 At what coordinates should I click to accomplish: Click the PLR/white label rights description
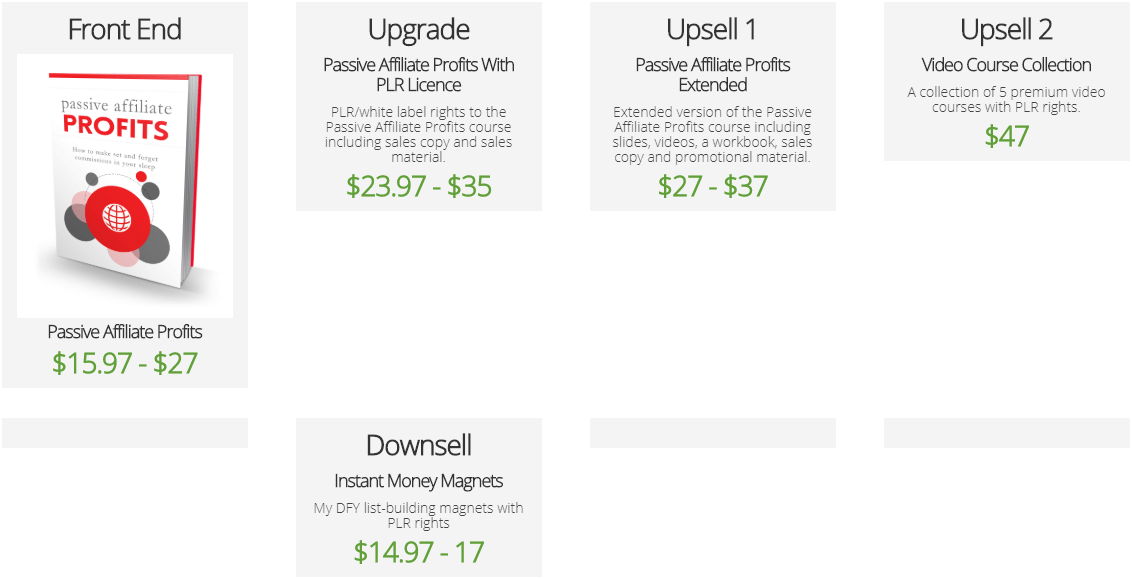pos(419,134)
